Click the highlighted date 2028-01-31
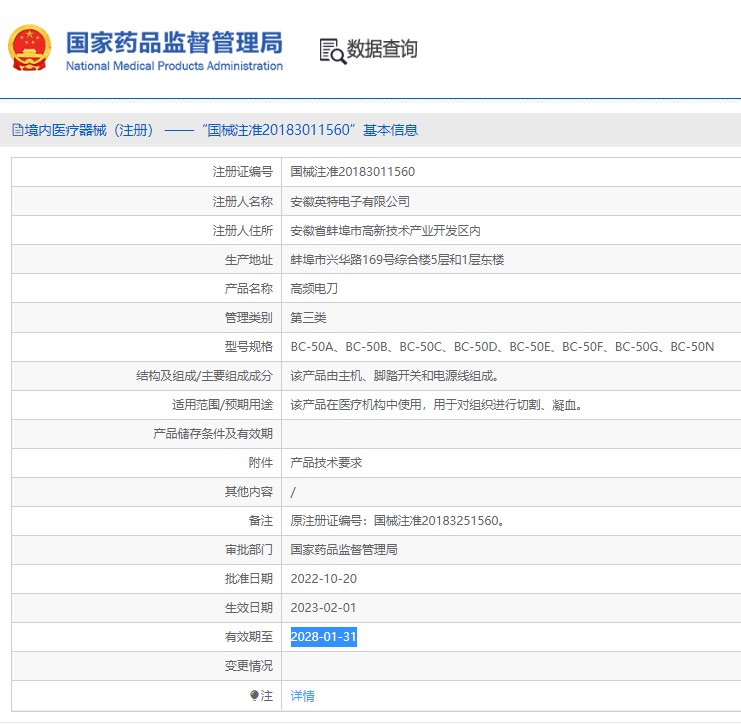This screenshot has width=741, height=724. 323,637
